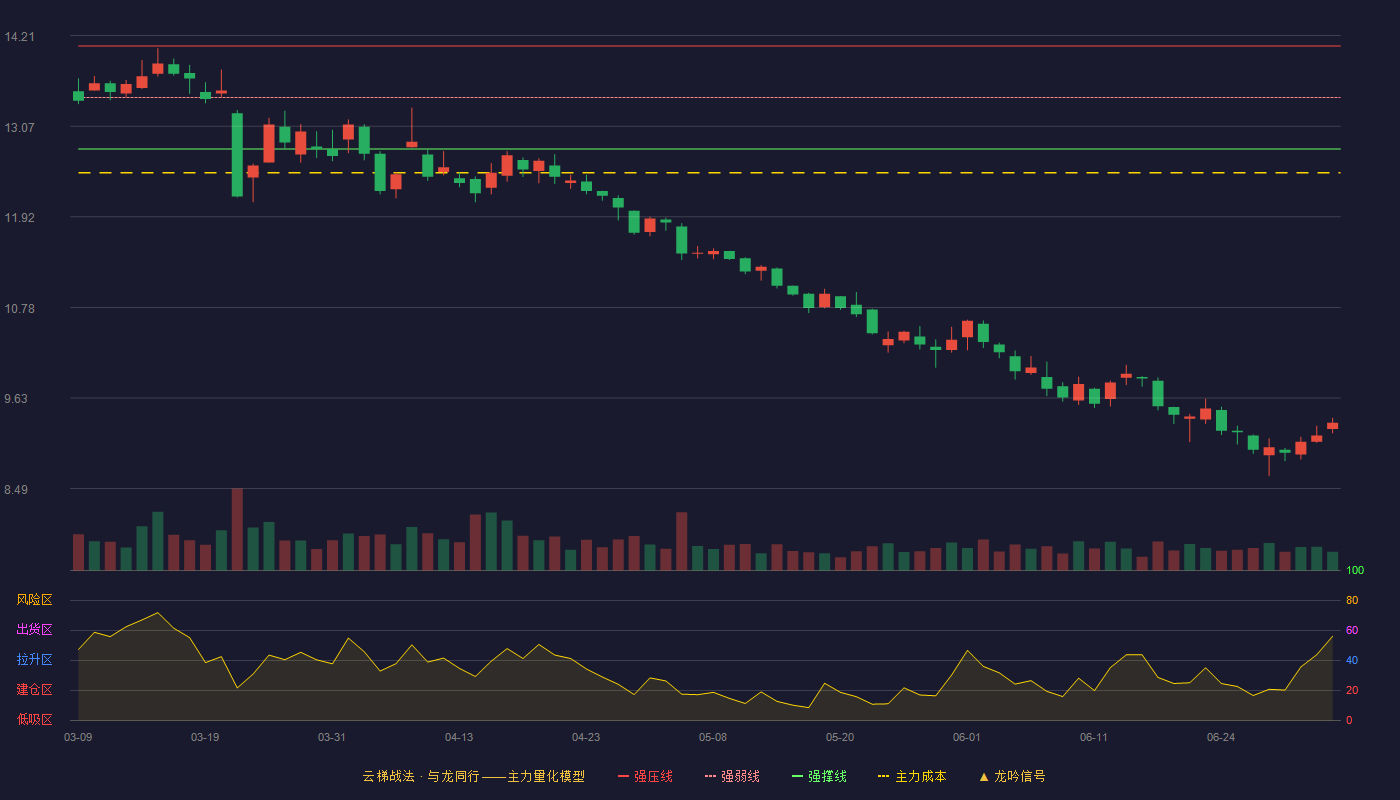Click the tallest red volume bar
1400x800 pixels.
[237, 529]
